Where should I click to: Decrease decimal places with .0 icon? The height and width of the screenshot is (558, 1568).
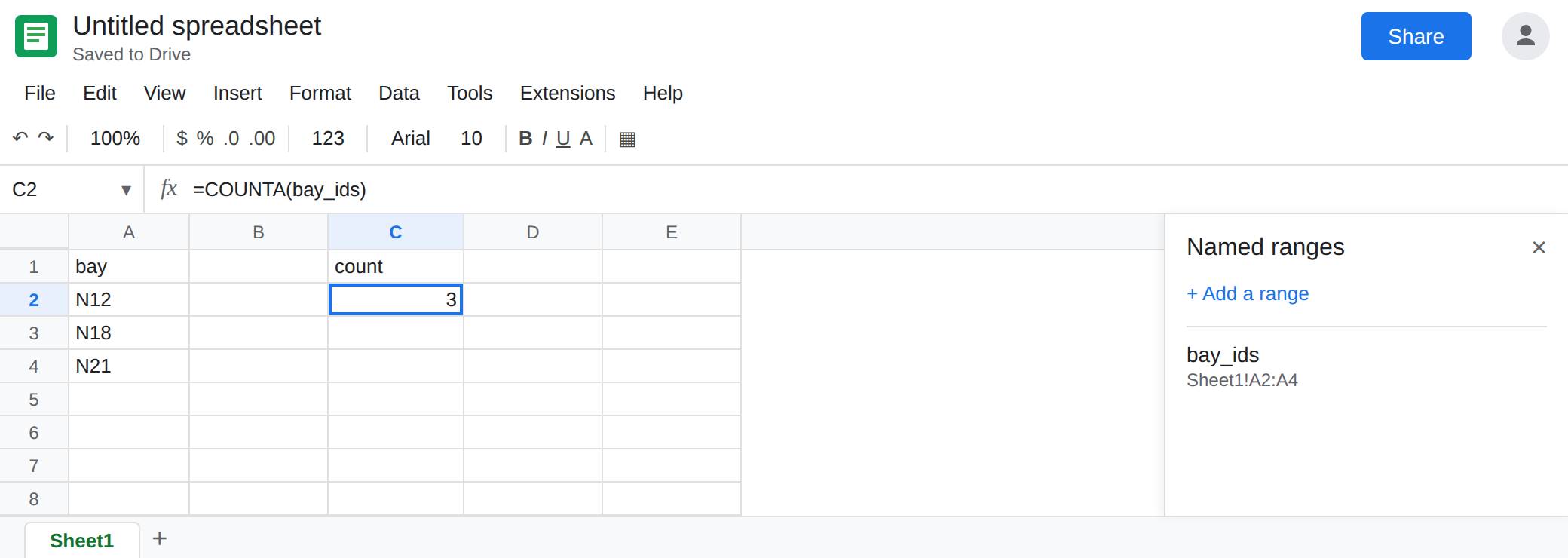[x=231, y=139]
